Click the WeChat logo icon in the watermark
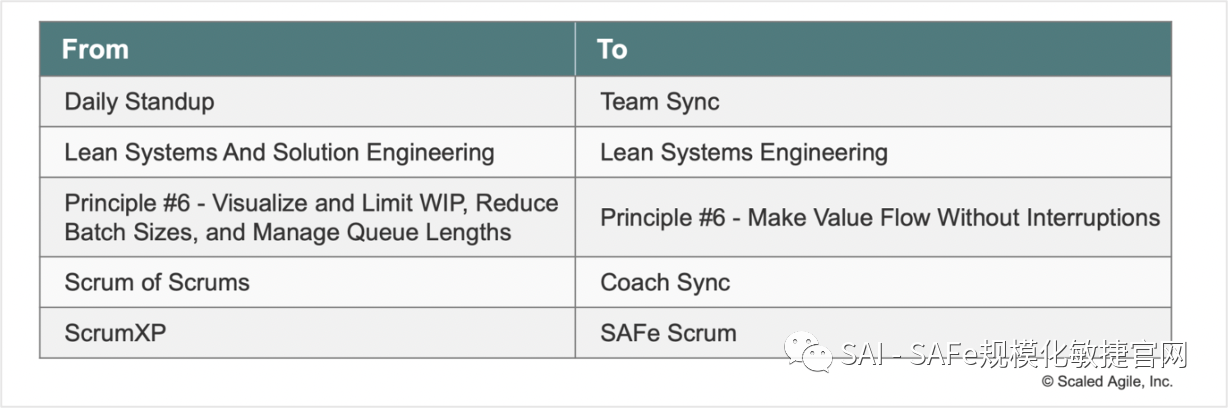Image resolution: width=1228 pixels, height=408 pixels. (x=808, y=353)
